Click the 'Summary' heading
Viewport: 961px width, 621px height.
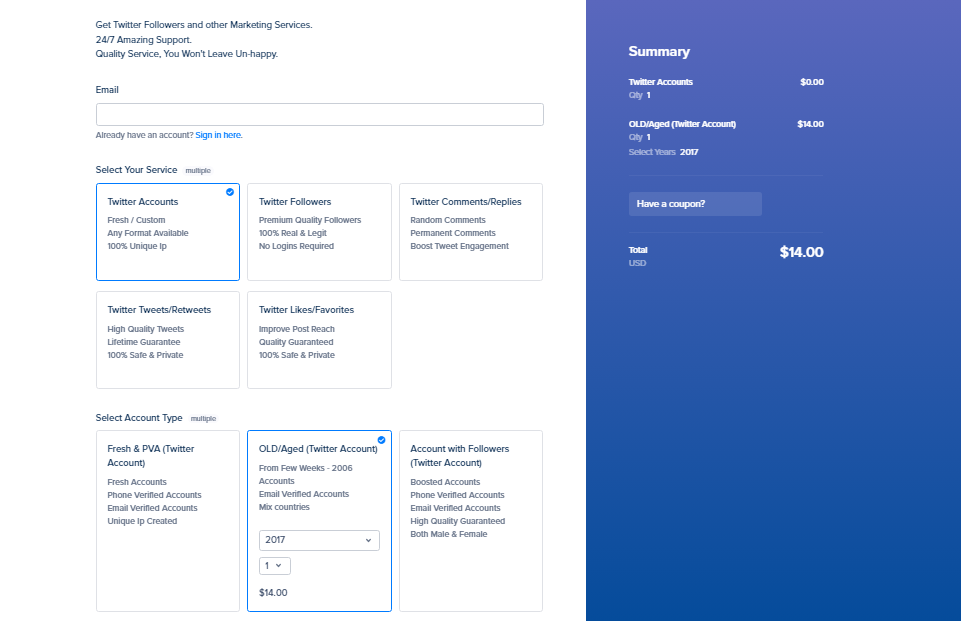(659, 51)
